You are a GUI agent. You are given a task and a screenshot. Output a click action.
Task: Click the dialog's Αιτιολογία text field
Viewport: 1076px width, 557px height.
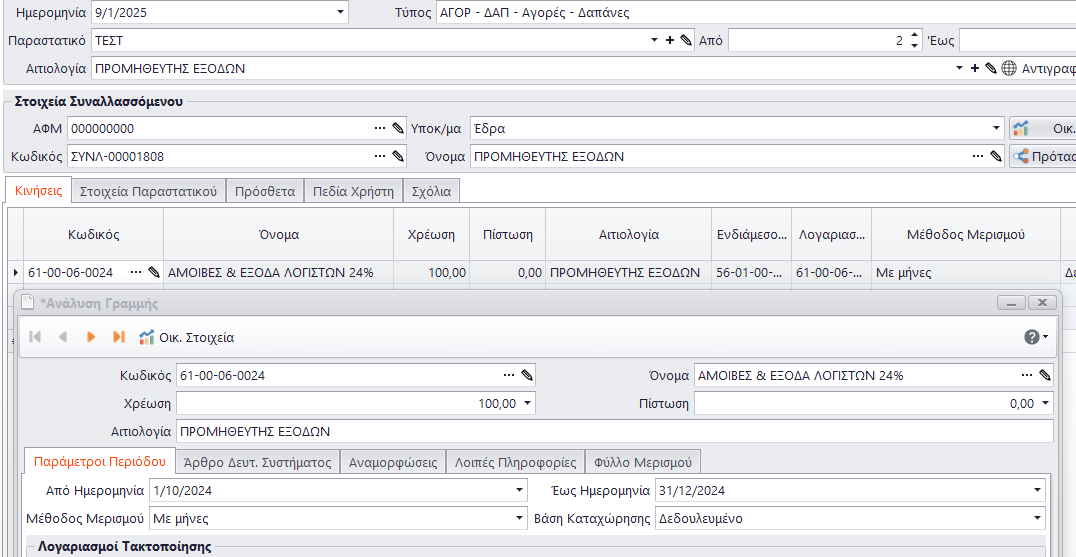(x=614, y=431)
